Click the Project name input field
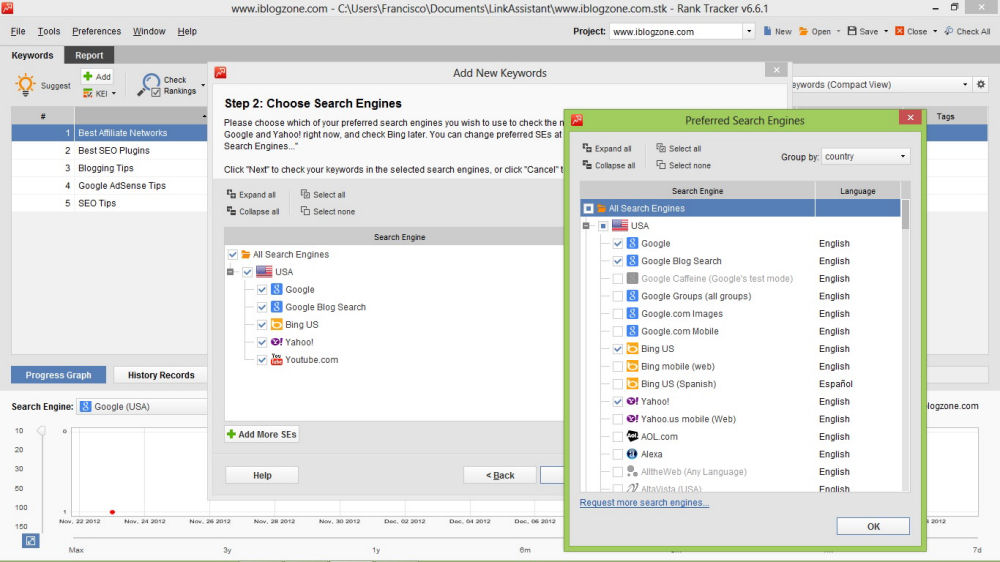This screenshot has height=562, width=1000. click(675, 31)
